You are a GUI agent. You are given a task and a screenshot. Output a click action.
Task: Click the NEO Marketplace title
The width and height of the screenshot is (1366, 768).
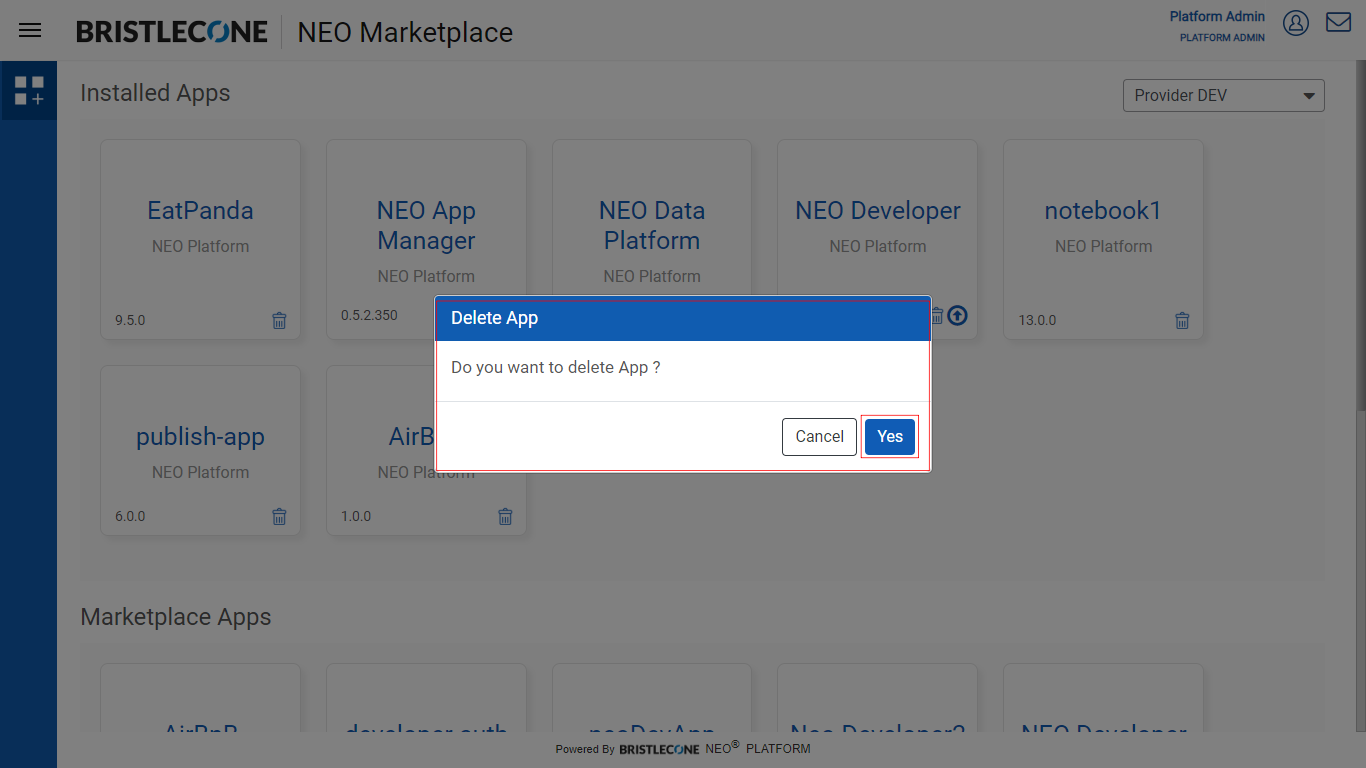405,33
